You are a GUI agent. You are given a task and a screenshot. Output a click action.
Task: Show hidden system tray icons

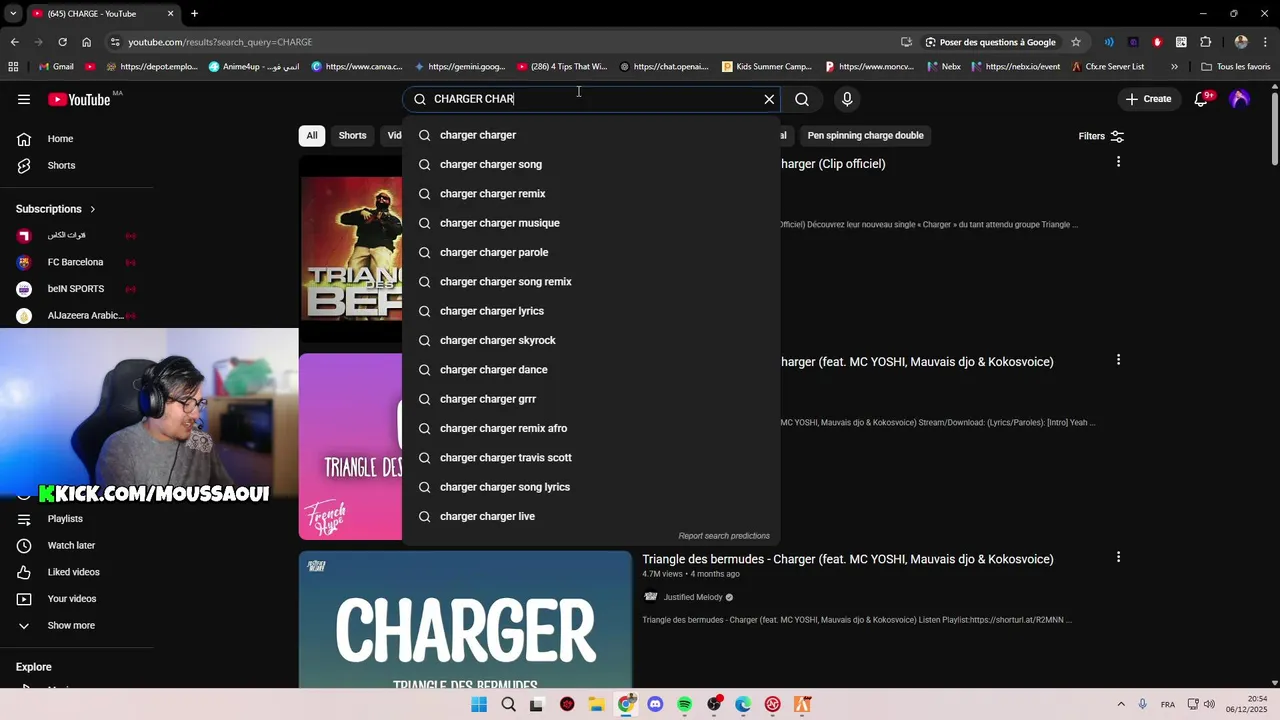[1121, 705]
